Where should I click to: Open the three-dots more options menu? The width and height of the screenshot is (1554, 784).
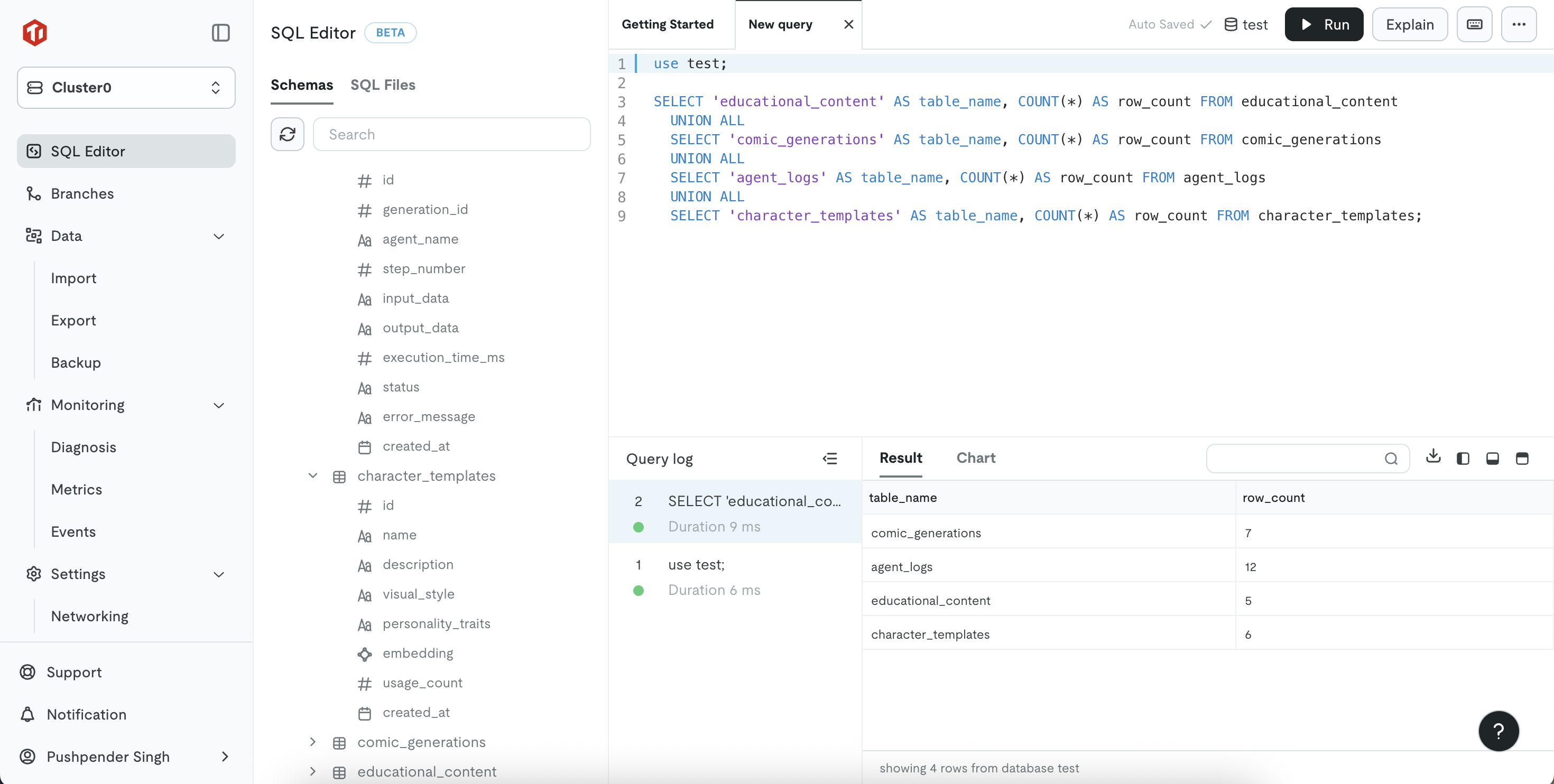pos(1519,25)
